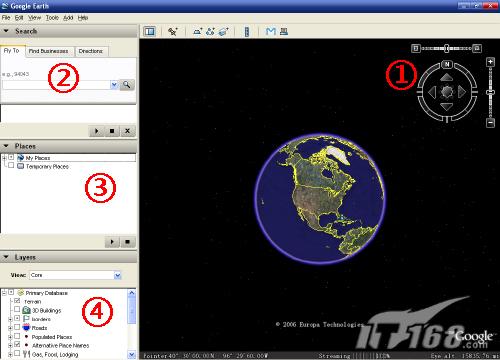Uncheck the Terrain layer checkbox

tap(17, 301)
